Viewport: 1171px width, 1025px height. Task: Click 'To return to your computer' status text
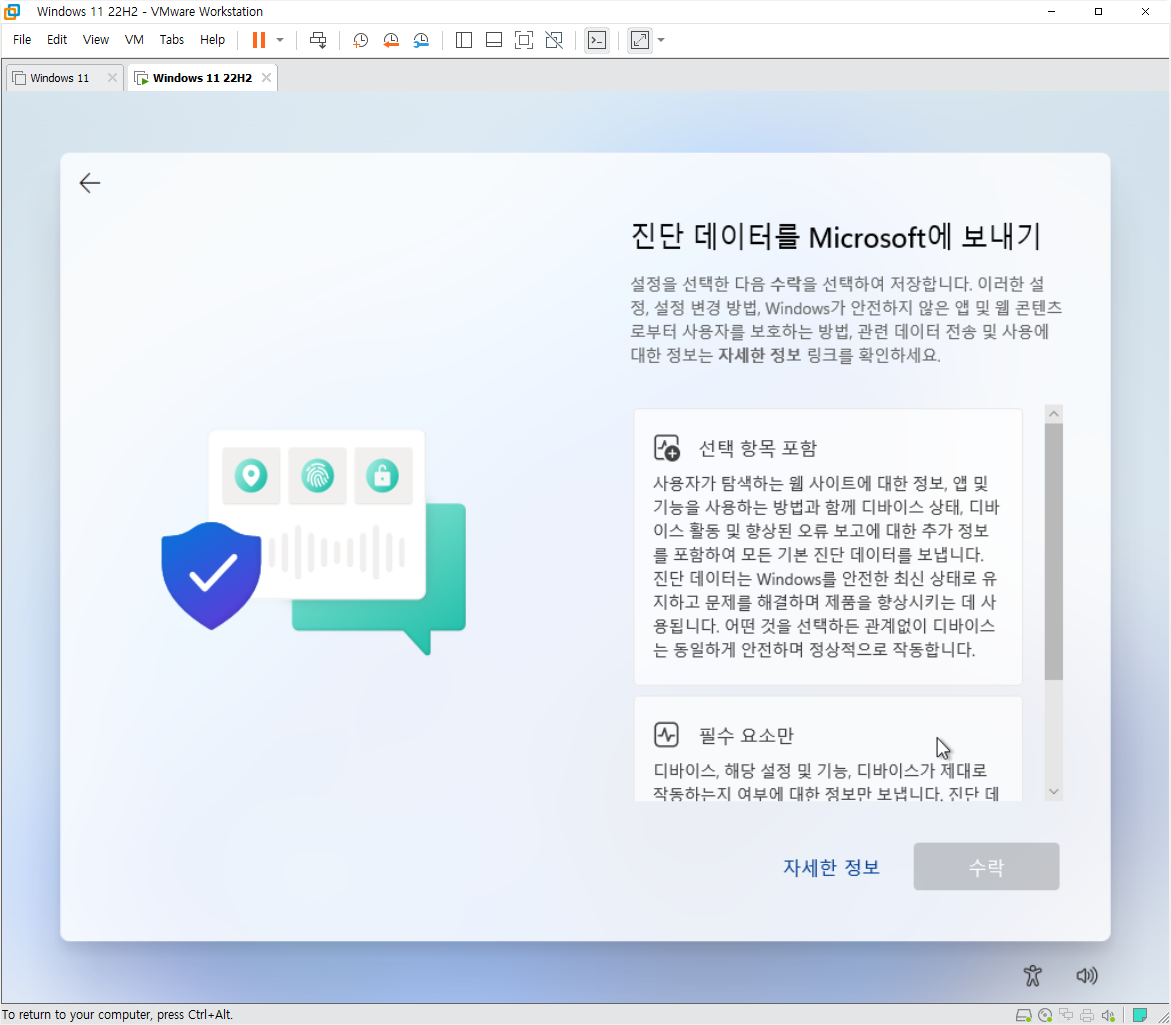pos(117,1015)
